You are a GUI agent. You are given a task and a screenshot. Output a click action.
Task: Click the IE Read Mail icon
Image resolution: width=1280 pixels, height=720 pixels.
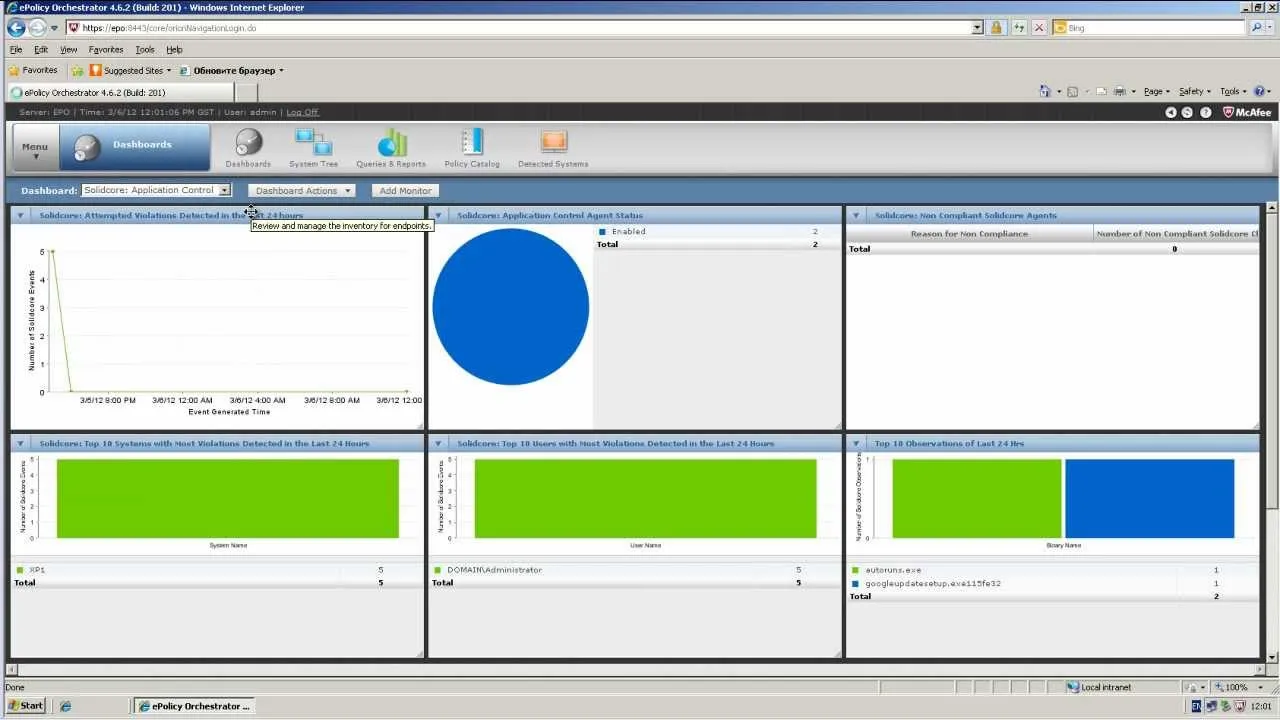pyautogui.click(x=1101, y=91)
